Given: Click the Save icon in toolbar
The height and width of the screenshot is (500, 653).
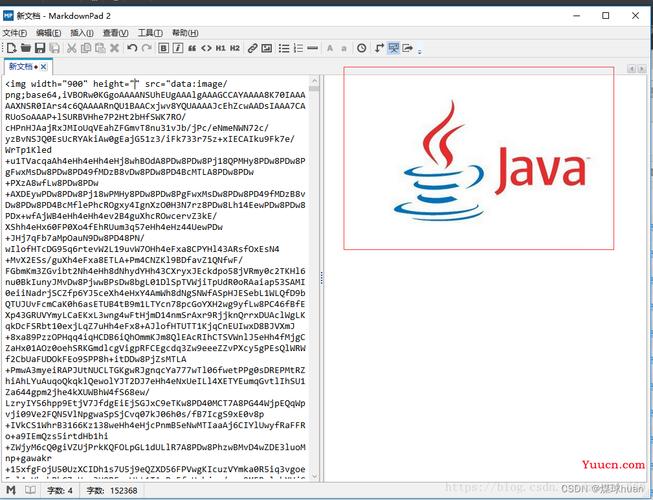Looking at the screenshot, I should 40,48.
